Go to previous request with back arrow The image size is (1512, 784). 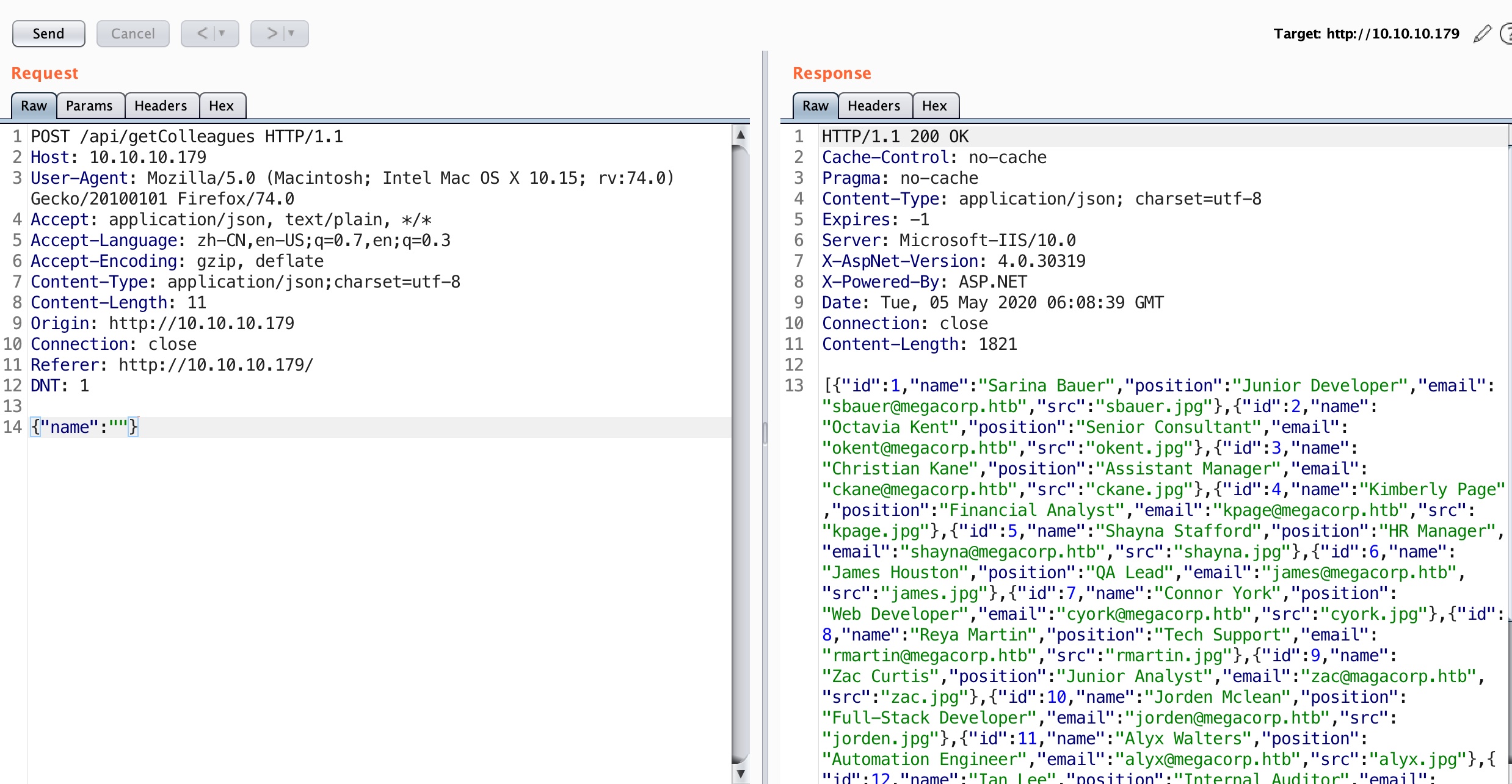tap(202, 34)
